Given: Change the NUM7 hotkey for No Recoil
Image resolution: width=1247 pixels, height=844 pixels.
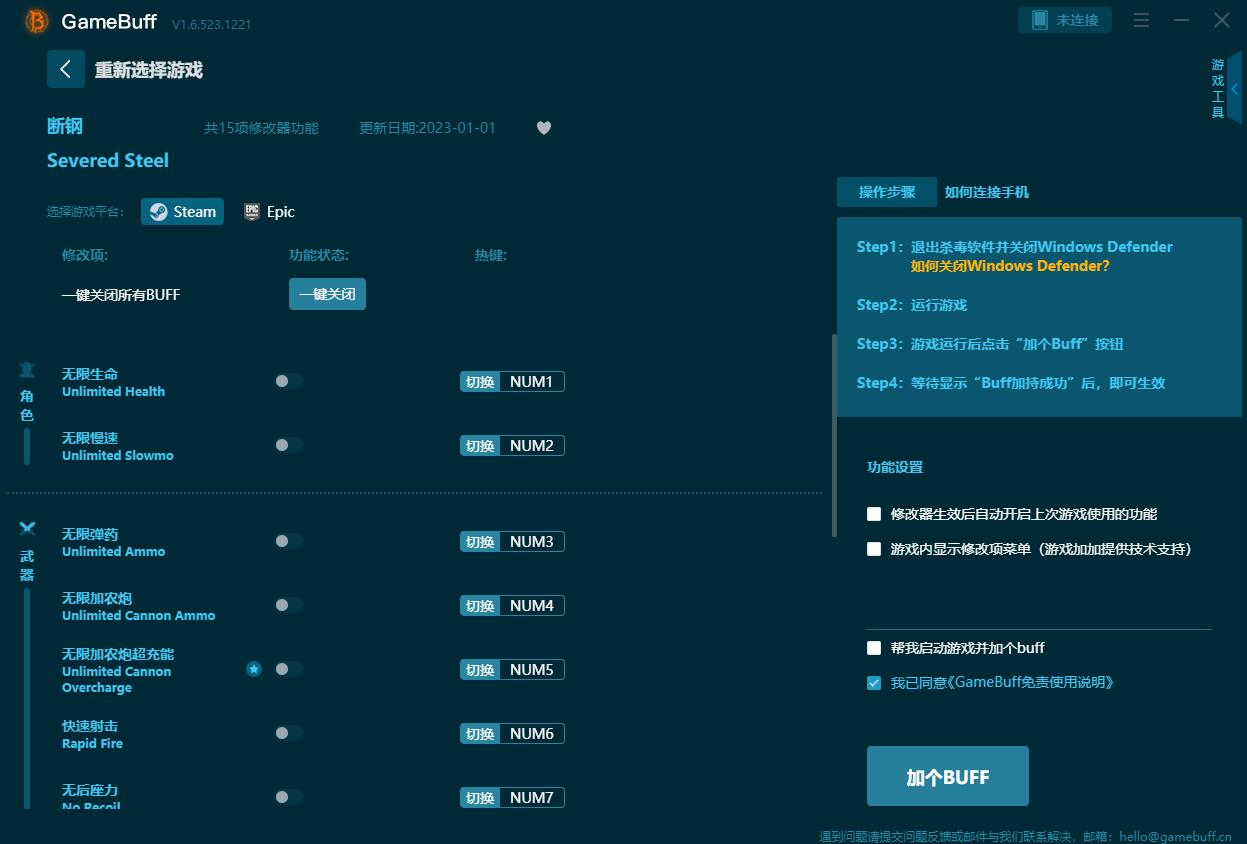Looking at the screenshot, I should point(531,797).
